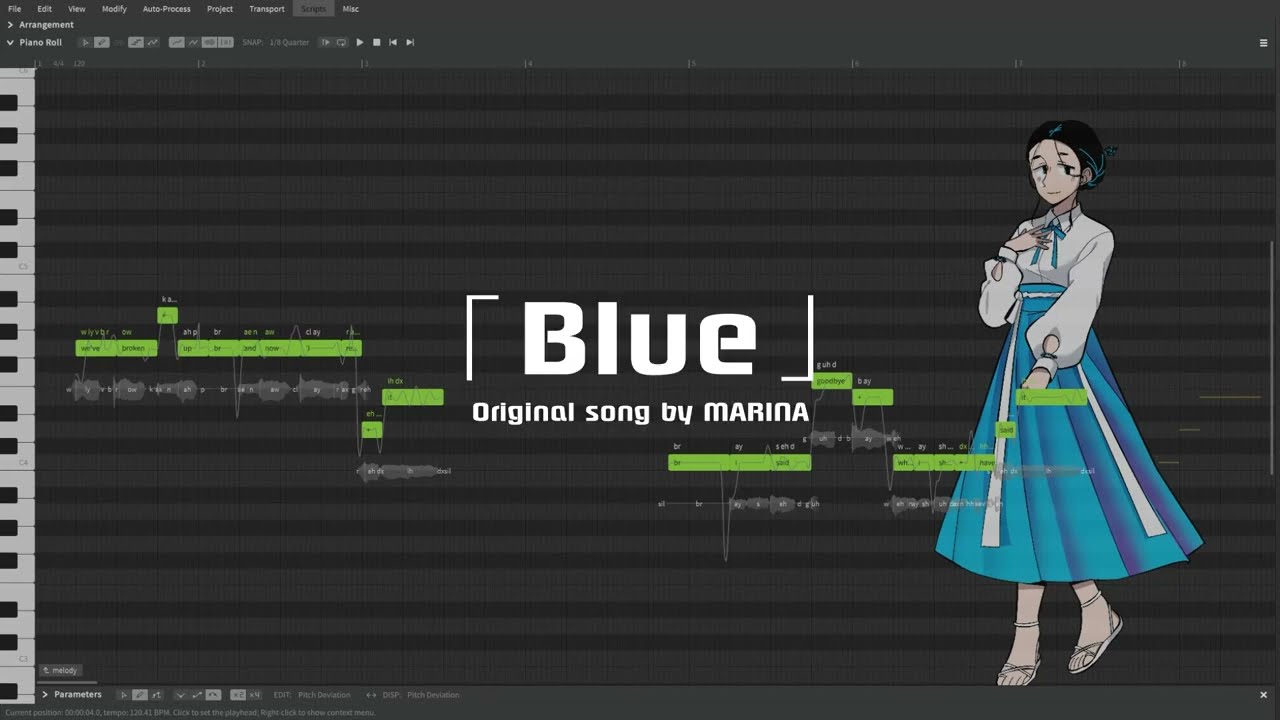Jump to end with skip-forward button
This screenshot has height=720, width=1280.
(410, 42)
